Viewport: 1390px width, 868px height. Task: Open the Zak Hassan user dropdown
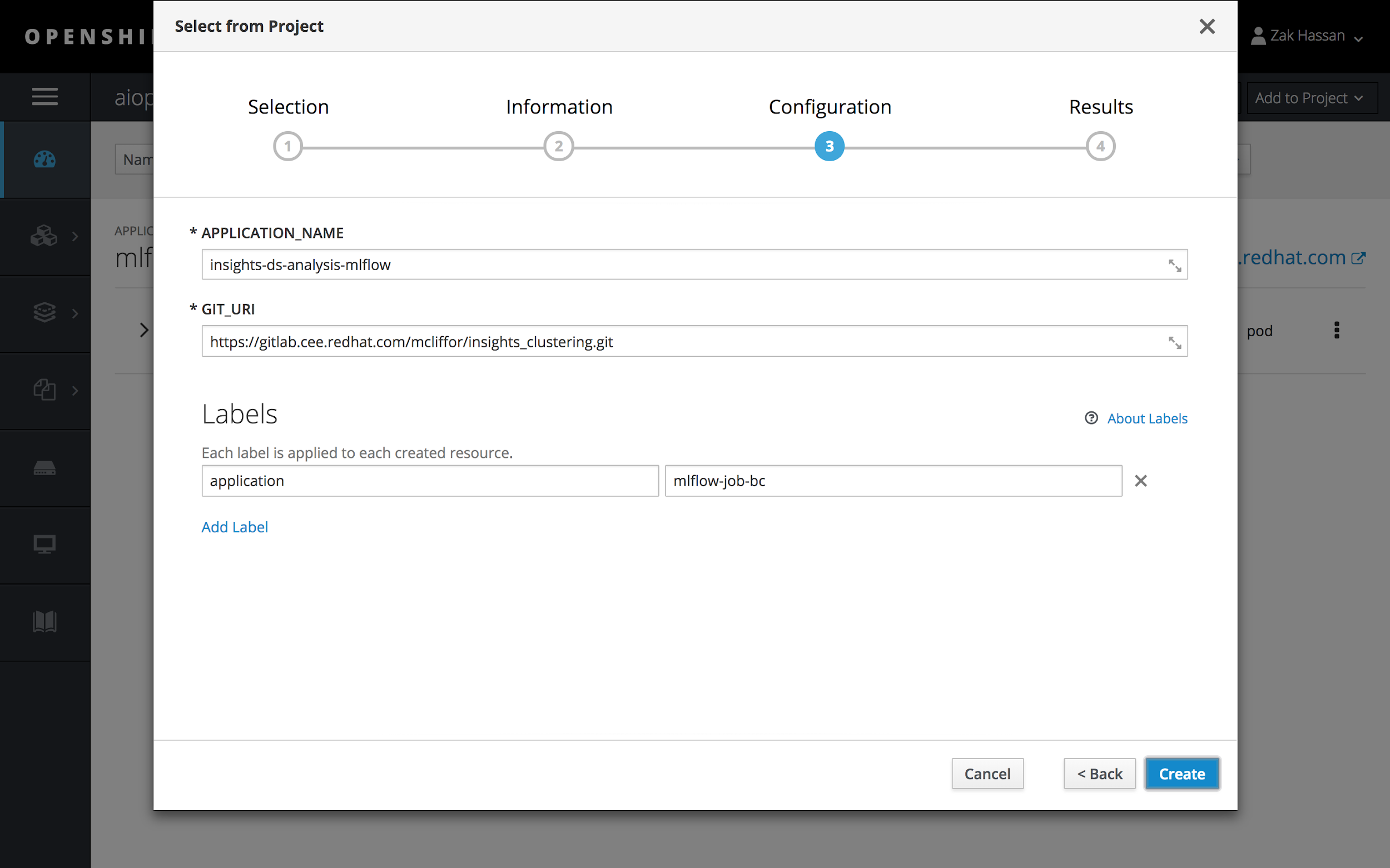pyautogui.click(x=1307, y=36)
